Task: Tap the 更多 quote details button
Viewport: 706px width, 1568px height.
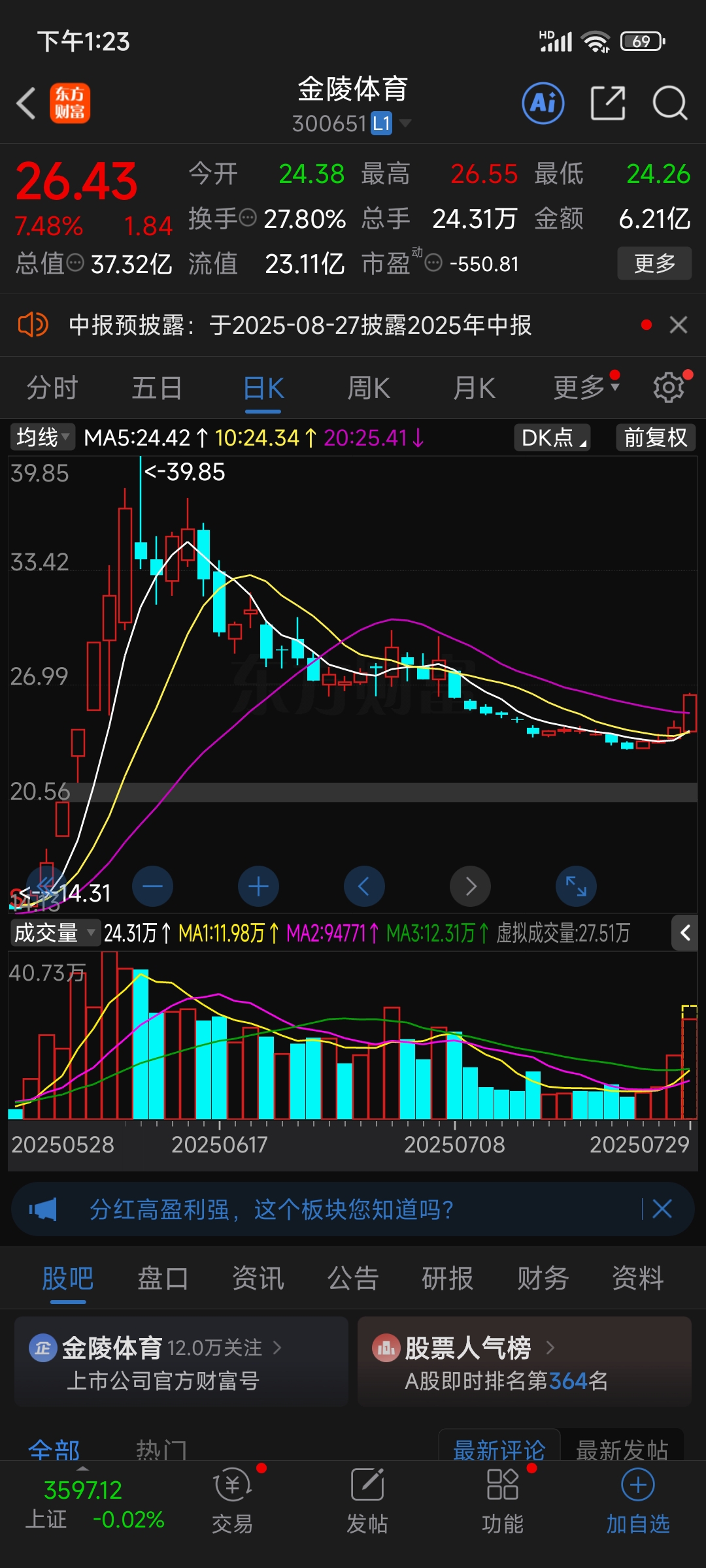Action: (x=654, y=263)
